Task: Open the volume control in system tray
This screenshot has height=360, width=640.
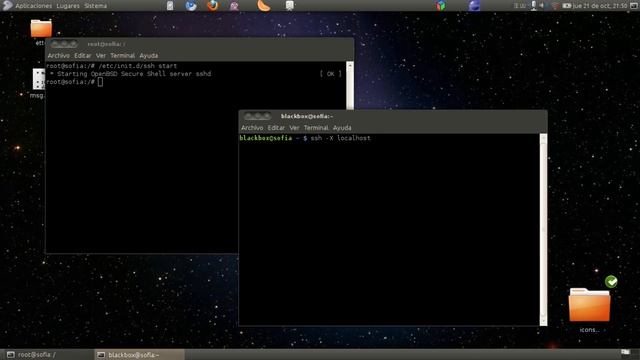Action: pos(542,5)
